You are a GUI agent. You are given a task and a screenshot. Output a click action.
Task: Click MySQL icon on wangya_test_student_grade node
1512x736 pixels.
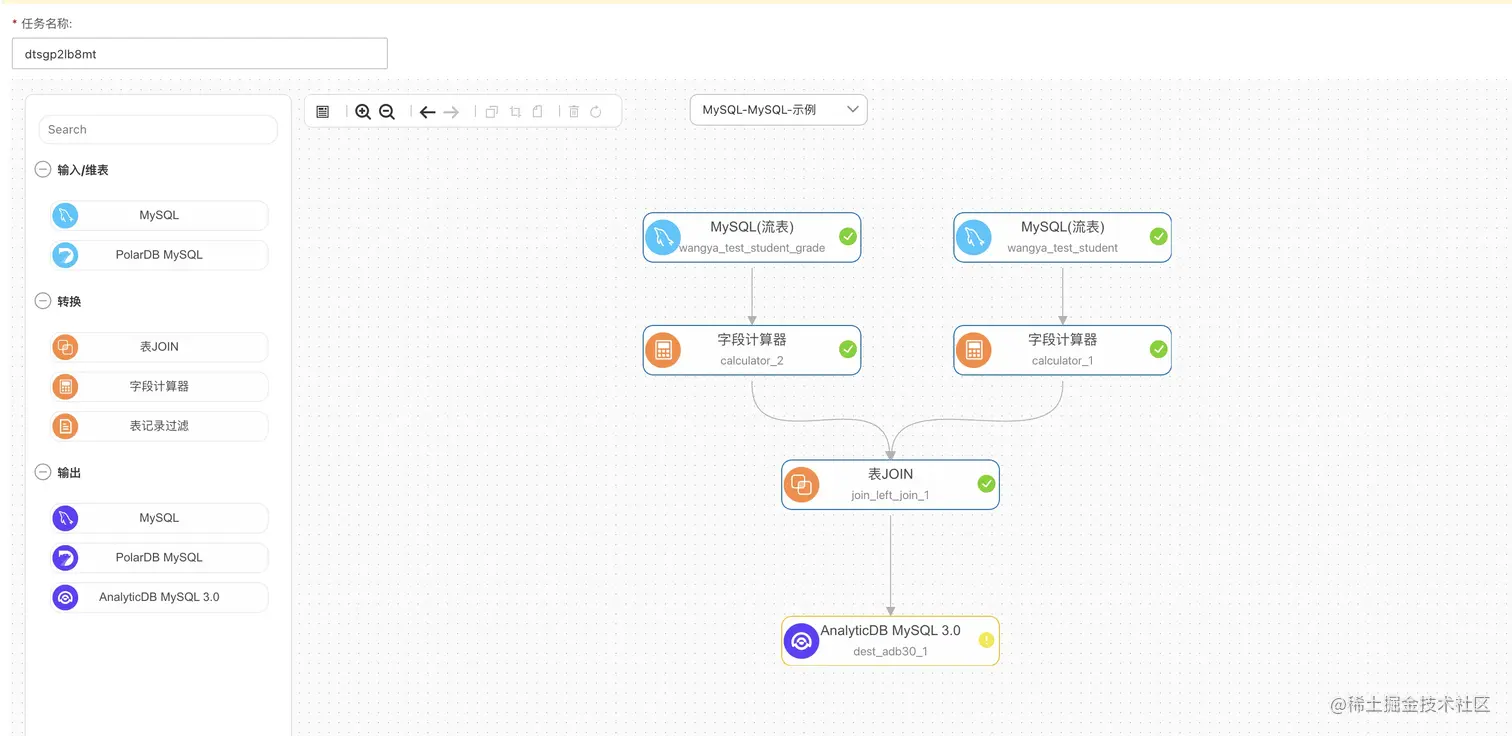click(x=663, y=238)
